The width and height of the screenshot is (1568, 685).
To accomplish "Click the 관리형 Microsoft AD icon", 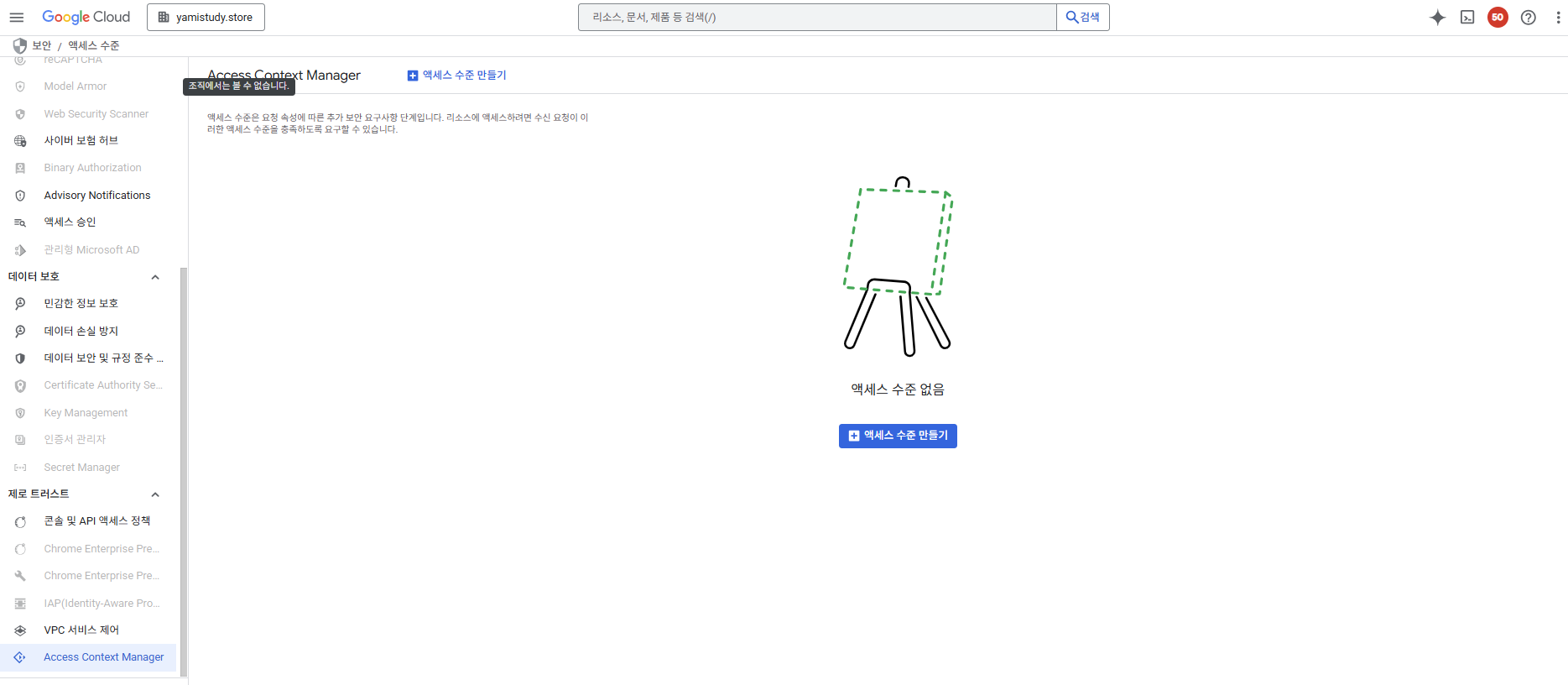I will click(20, 250).
